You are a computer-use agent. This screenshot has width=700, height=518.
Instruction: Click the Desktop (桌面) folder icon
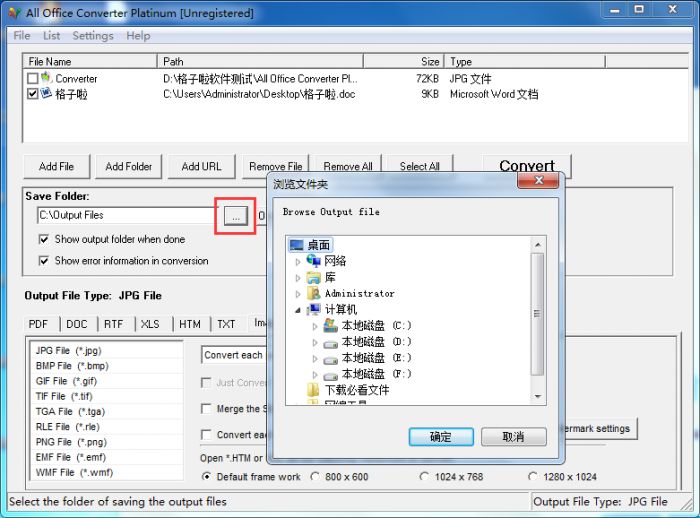297,245
